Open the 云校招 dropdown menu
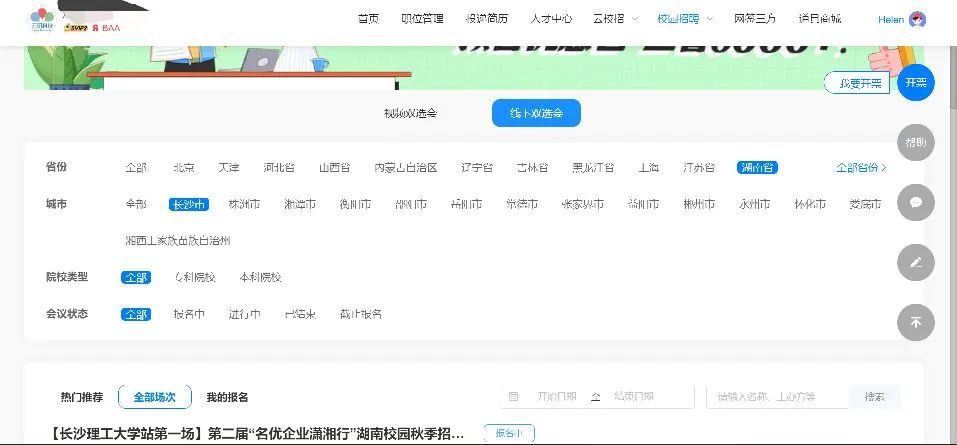 615,19
